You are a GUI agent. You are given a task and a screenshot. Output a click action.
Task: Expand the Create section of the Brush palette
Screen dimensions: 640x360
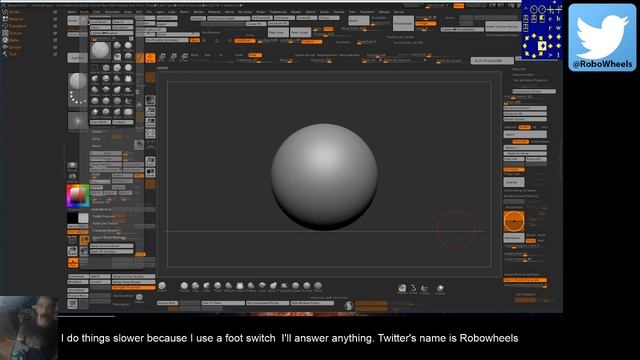(x=97, y=131)
